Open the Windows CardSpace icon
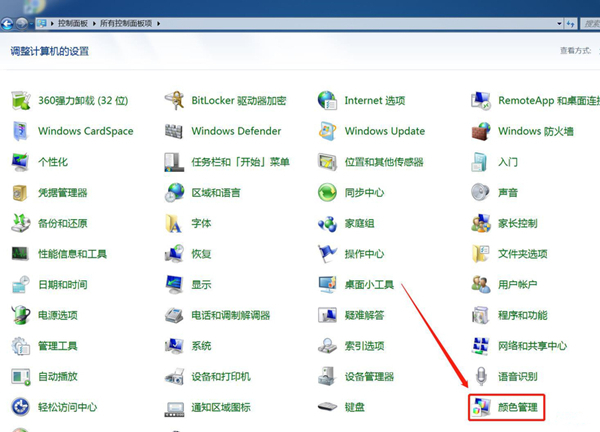Viewport: 600px width, 432px height. coord(21,131)
